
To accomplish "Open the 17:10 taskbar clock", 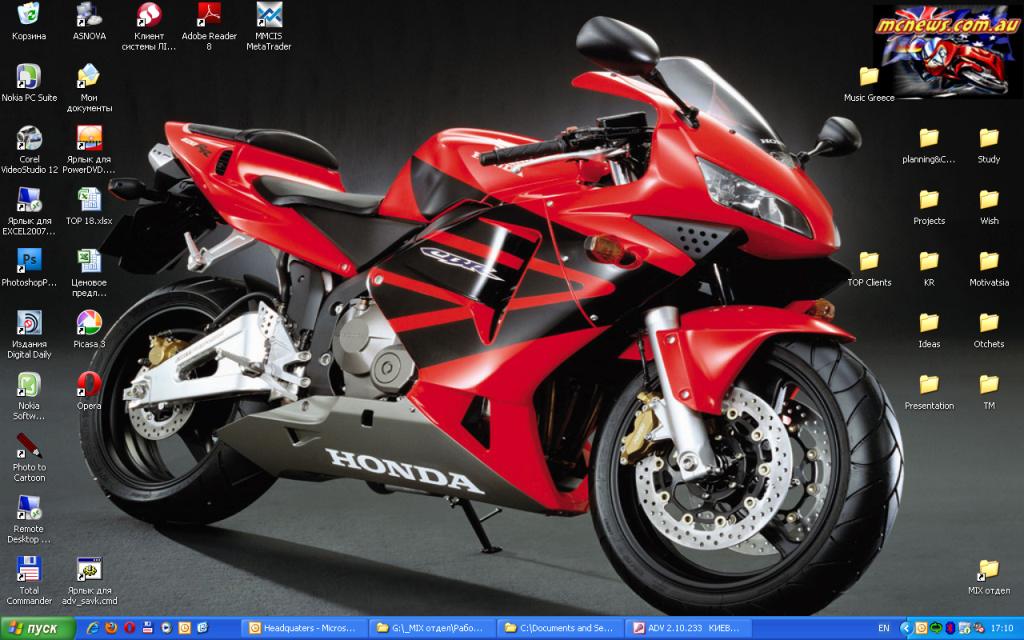I will (x=1002, y=628).
